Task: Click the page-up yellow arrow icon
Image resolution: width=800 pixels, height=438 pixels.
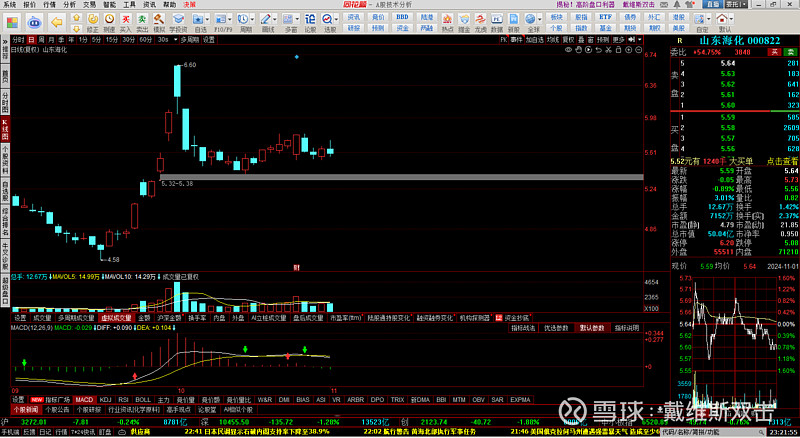Action: coord(77,17)
